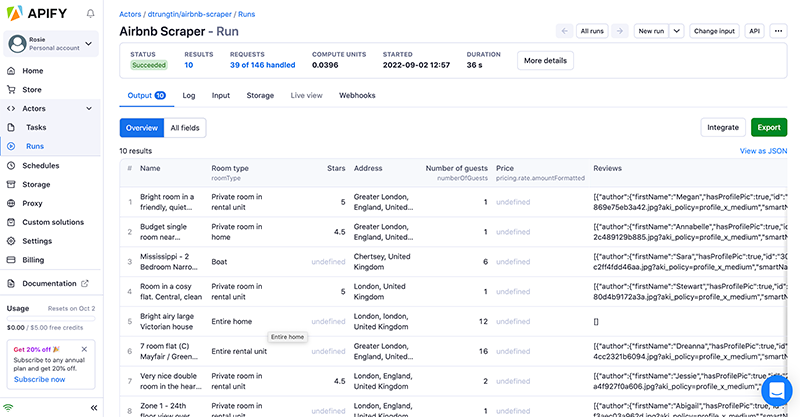Click the dtrungtin/airbnb-scraper breadcrumb link
Viewport: 800px width, 417px height.
coord(189,14)
